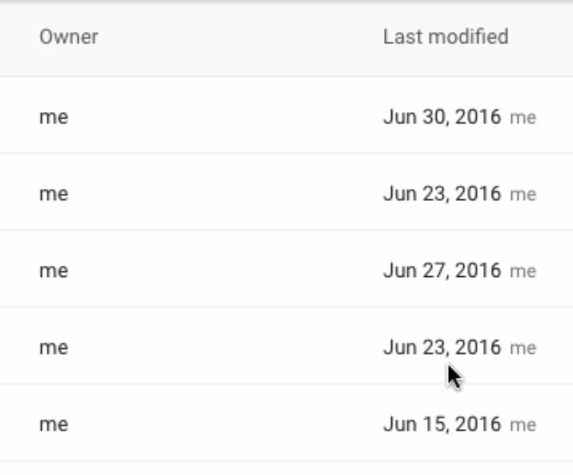Sort files by Last modified column header

[x=446, y=37]
